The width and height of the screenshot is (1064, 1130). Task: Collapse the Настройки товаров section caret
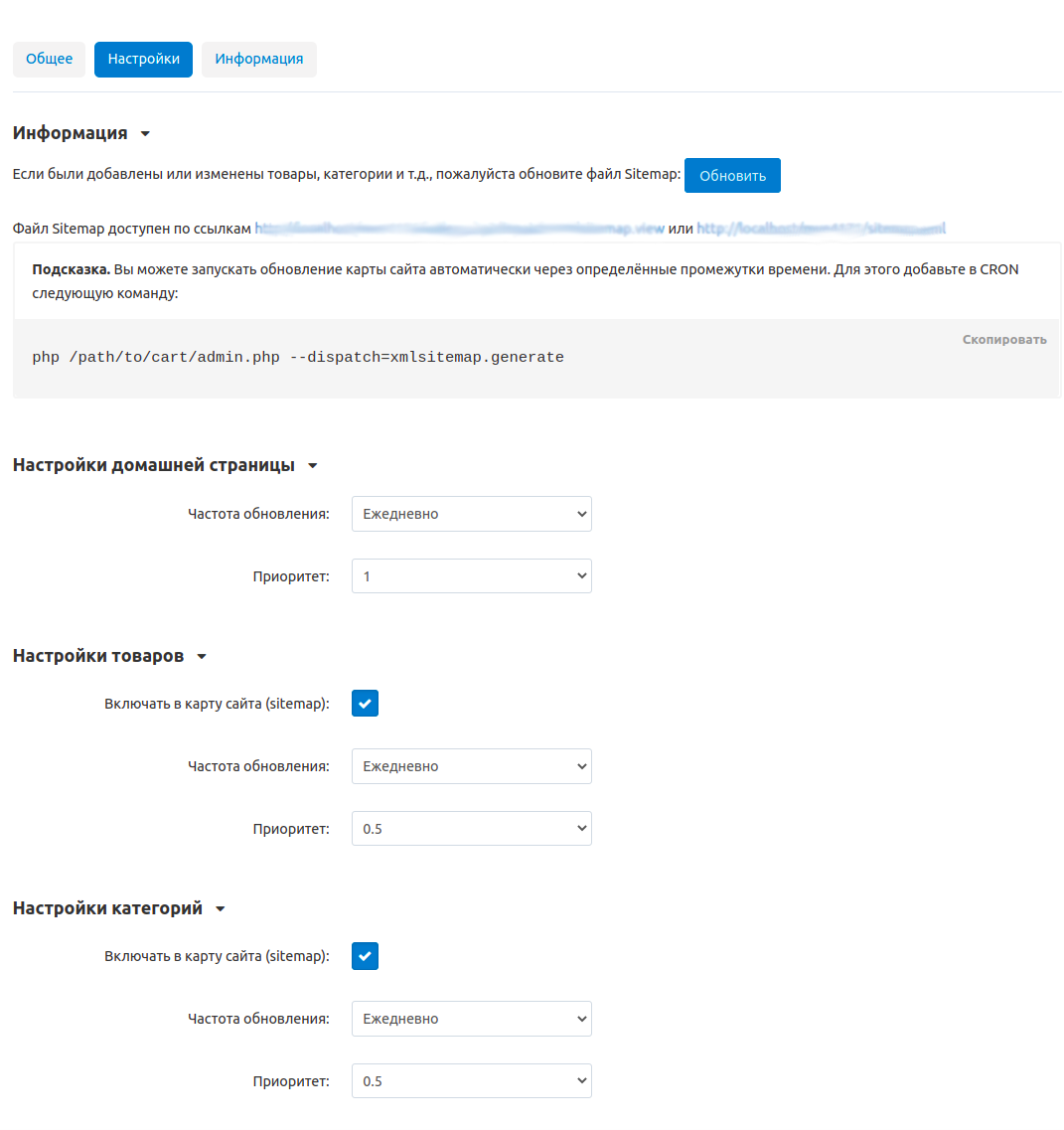[x=202, y=657]
